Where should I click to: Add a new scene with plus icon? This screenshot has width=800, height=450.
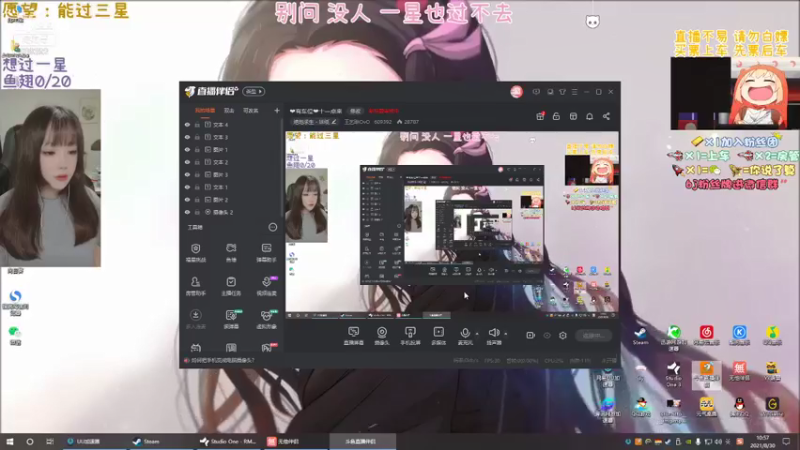point(277,110)
